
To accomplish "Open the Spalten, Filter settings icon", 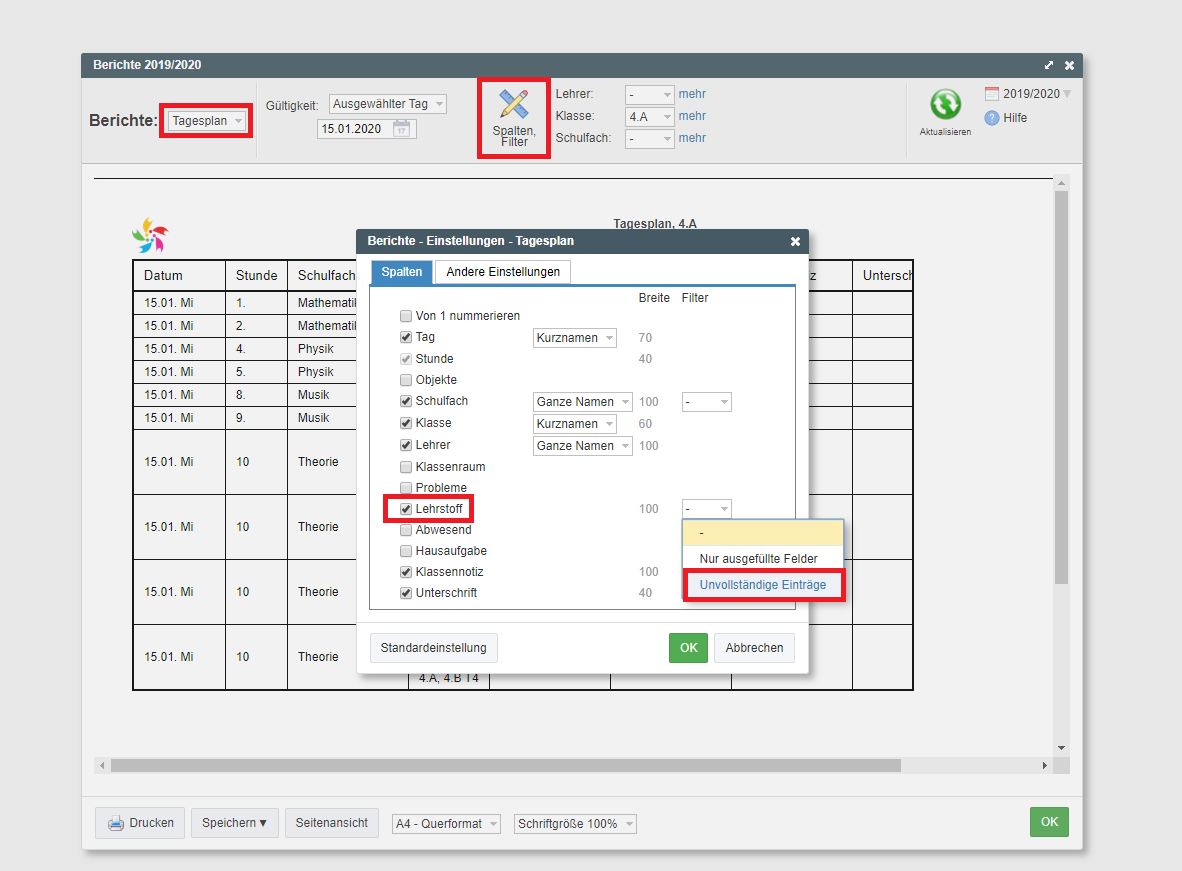I will tap(514, 105).
